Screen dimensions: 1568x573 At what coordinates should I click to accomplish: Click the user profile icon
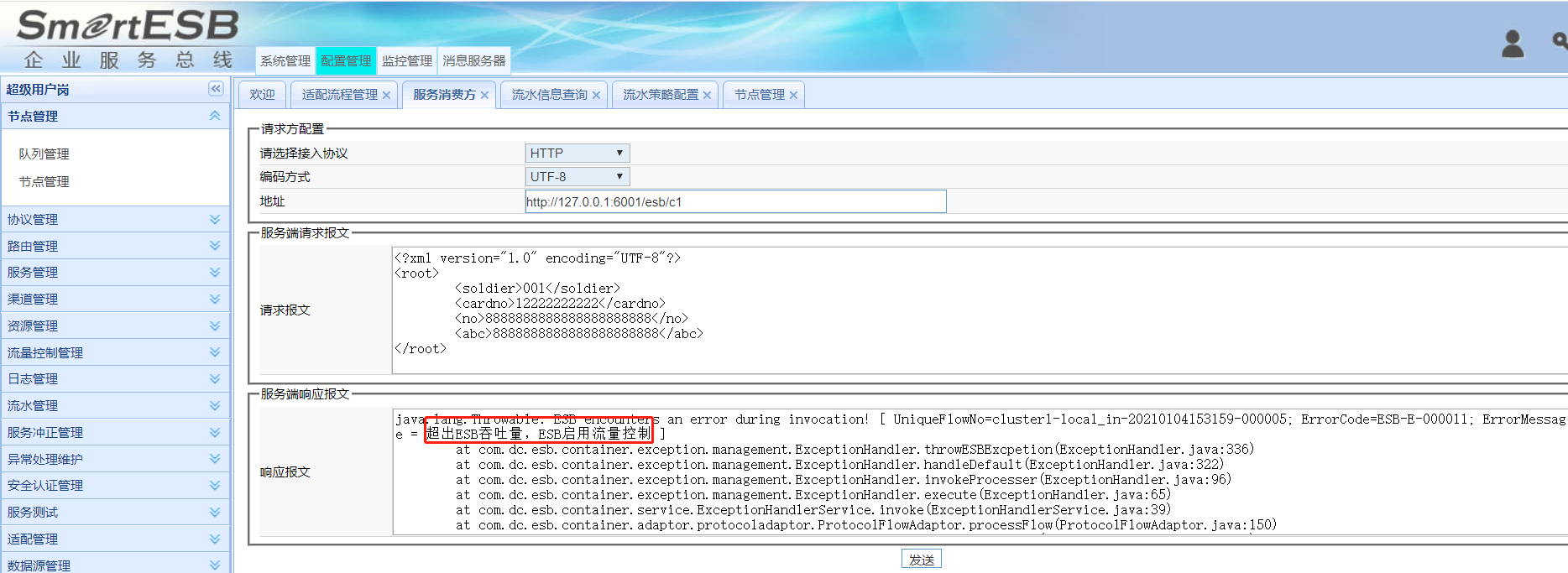pyautogui.click(x=1512, y=44)
